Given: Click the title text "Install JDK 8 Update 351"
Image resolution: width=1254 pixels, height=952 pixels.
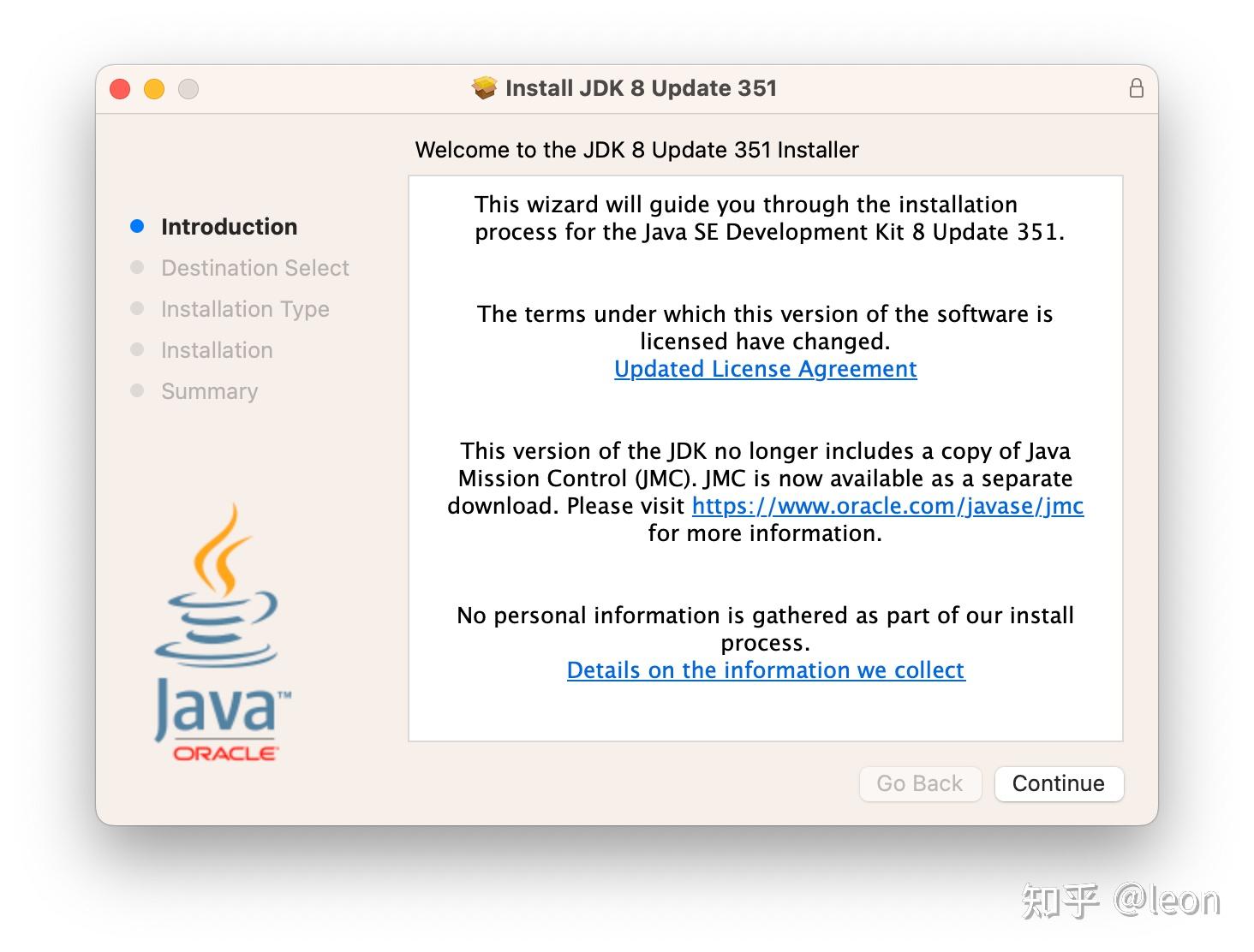Looking at the screenshot, I should pyautogui.click(x=642, y=88).
